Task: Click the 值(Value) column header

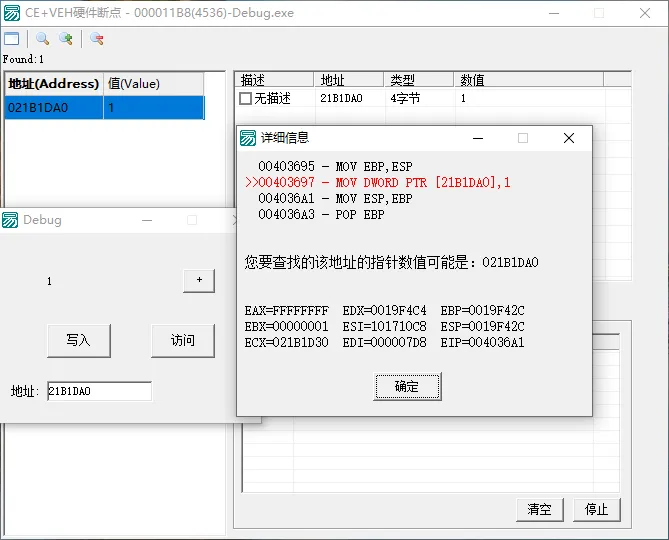Action: click(152, 84)
